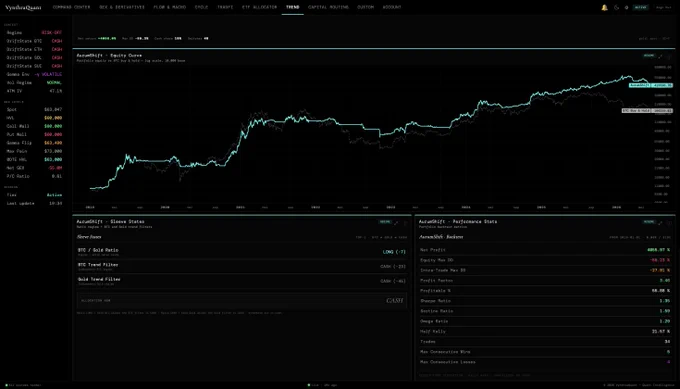Open the Capital Routing tab
Viewport: 680px width, 389px height.
(x=328, y=7)
